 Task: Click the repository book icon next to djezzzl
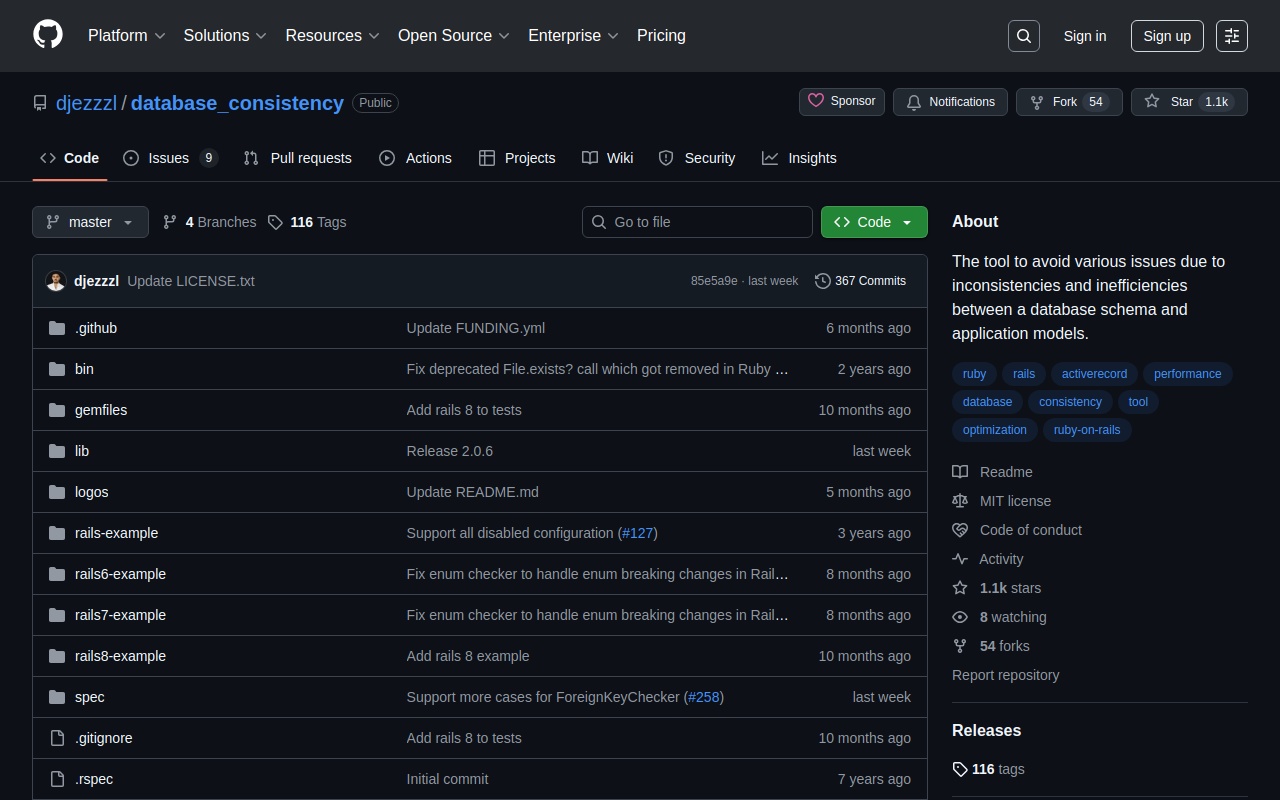coord(40,102)
